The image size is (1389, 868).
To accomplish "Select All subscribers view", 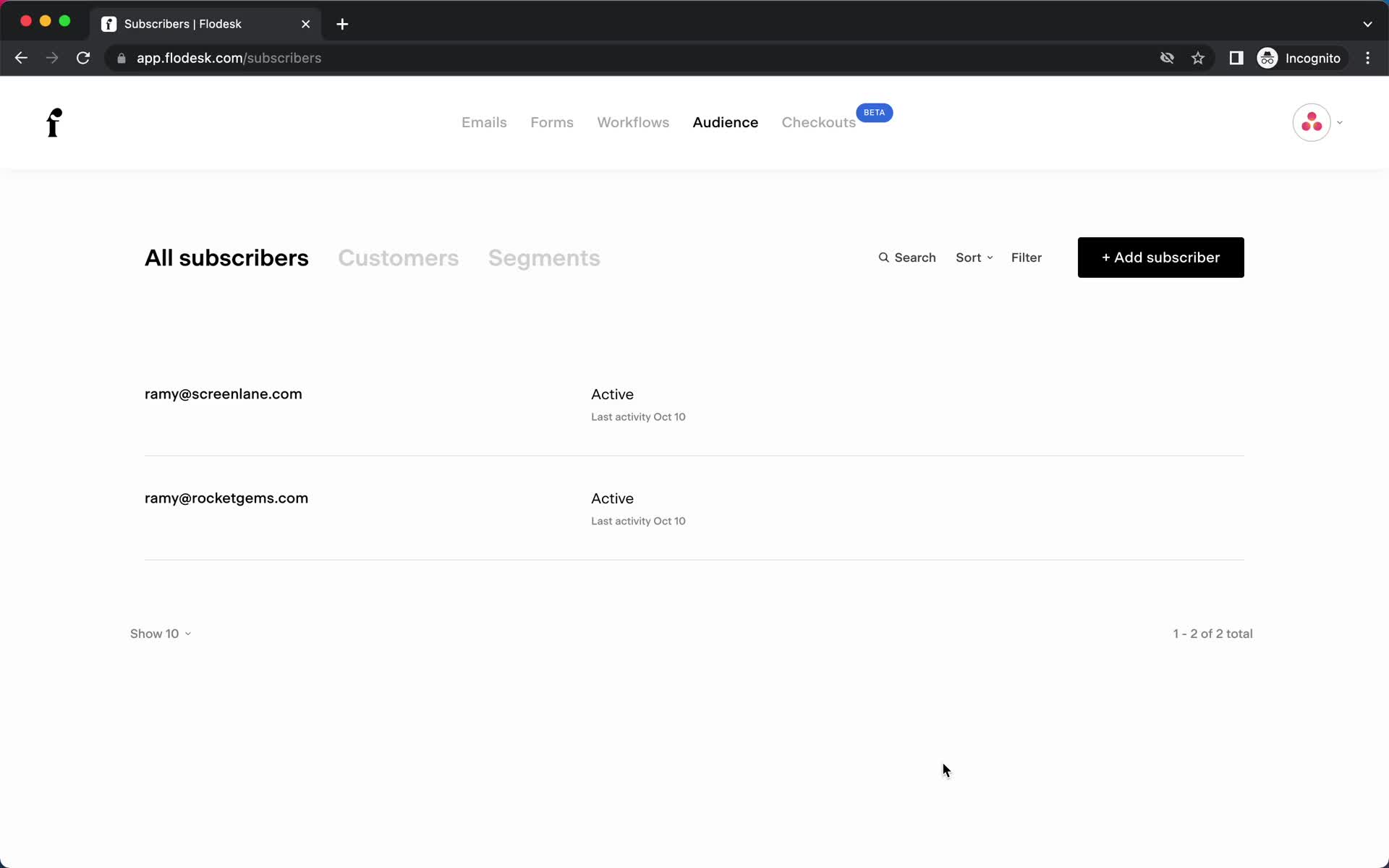I will click(x=227, y=257).
